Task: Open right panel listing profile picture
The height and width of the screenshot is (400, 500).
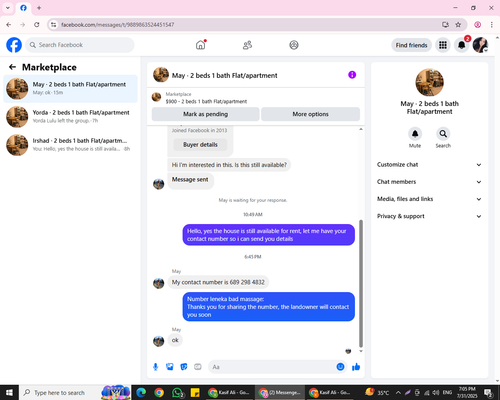Action: [x=429, y=82]
